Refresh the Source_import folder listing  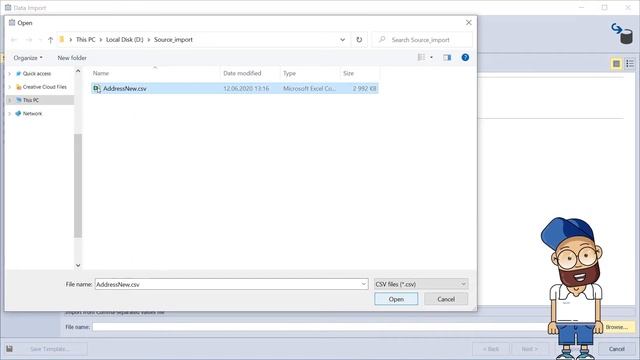click(359, 40)
